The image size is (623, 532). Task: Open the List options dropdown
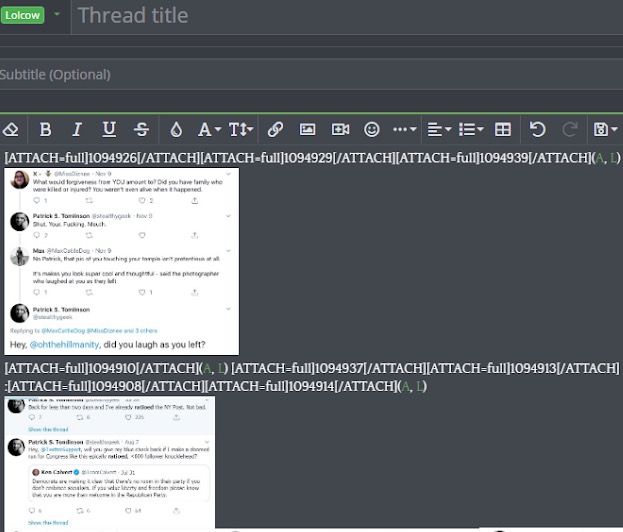471,130
